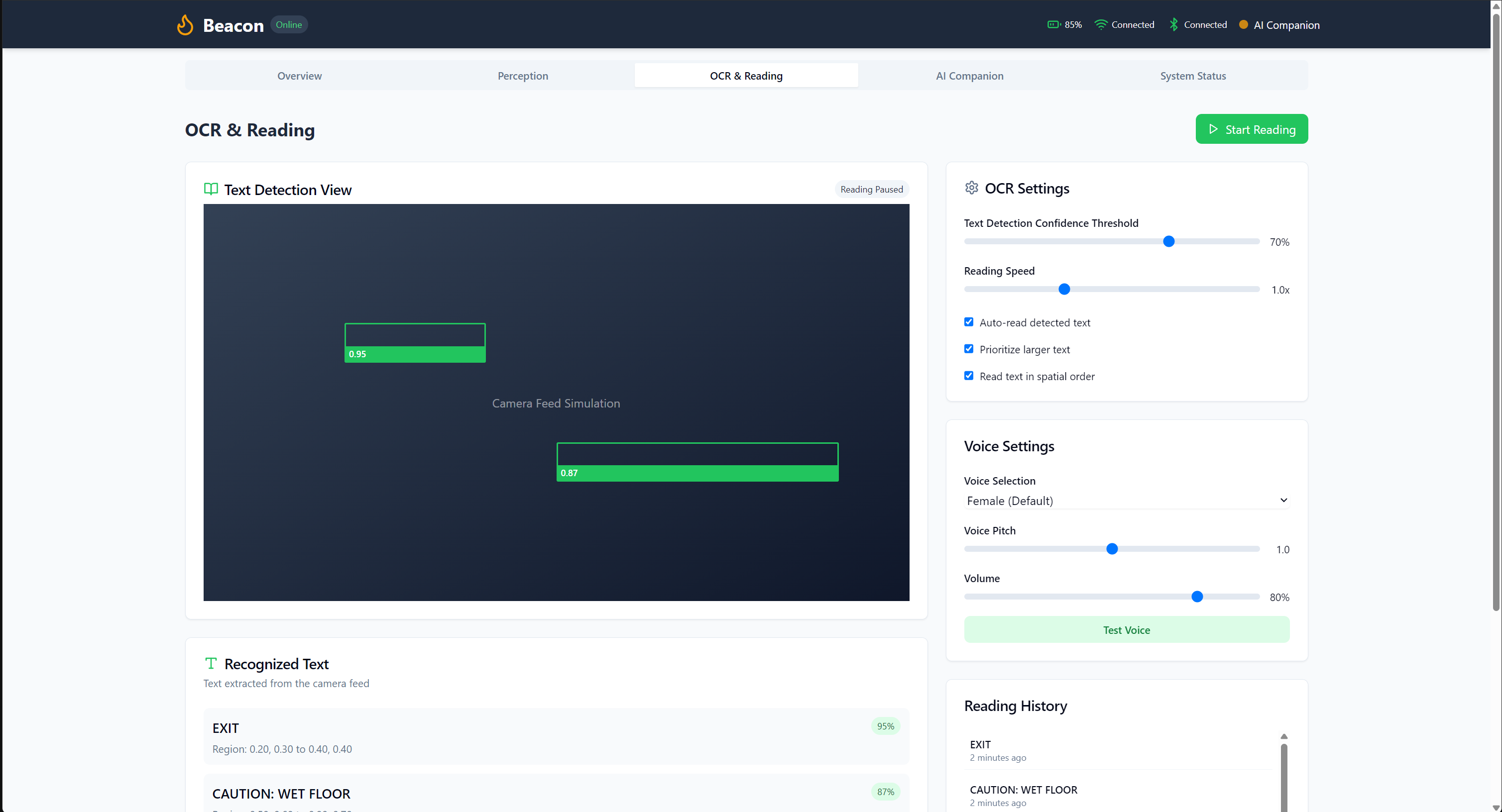Click the main page vertical scrollbar

pos(1496,312)
